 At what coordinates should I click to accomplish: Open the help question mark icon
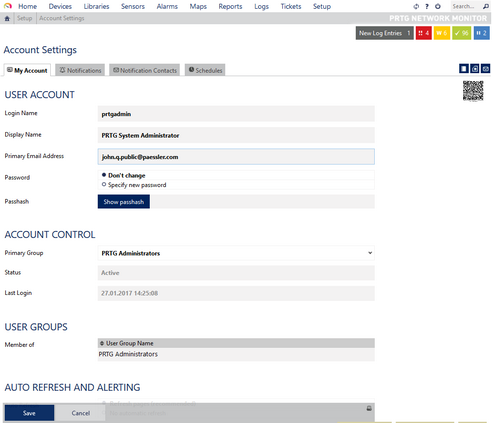[427, 6]
